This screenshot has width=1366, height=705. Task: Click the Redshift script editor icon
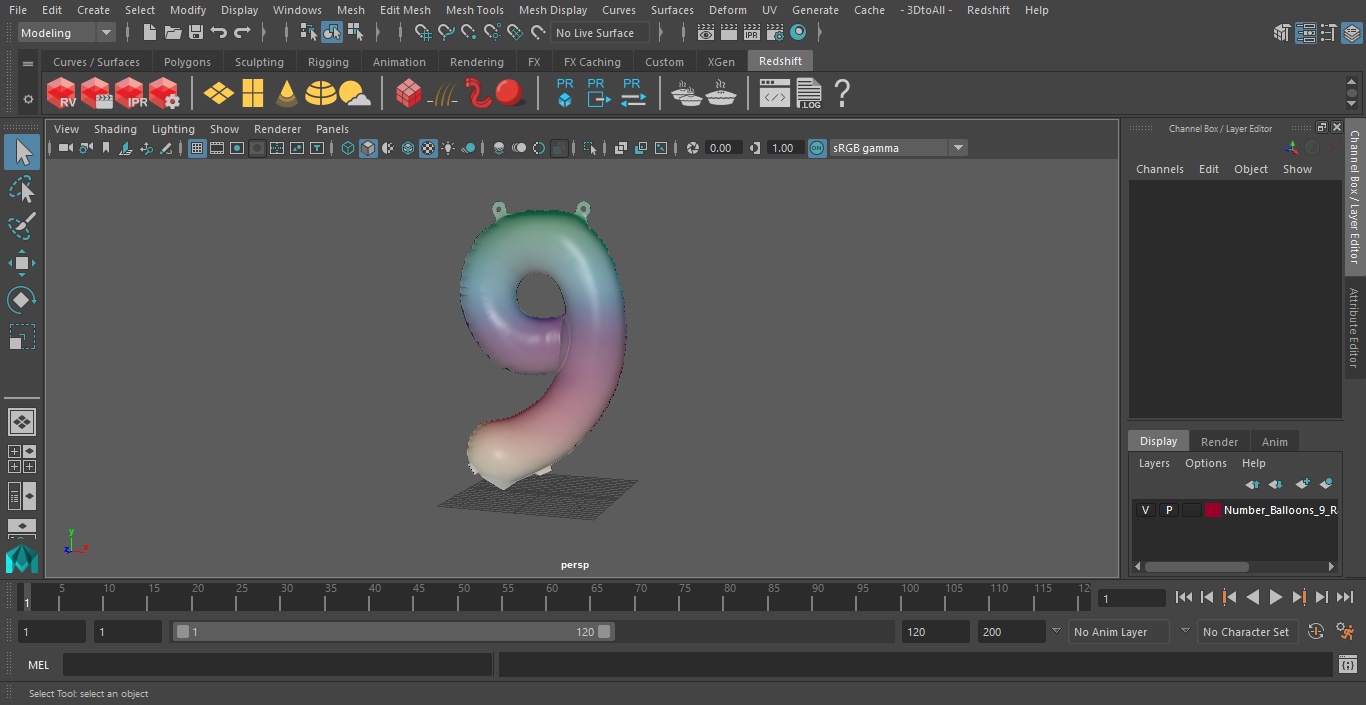tap(775, 95)
